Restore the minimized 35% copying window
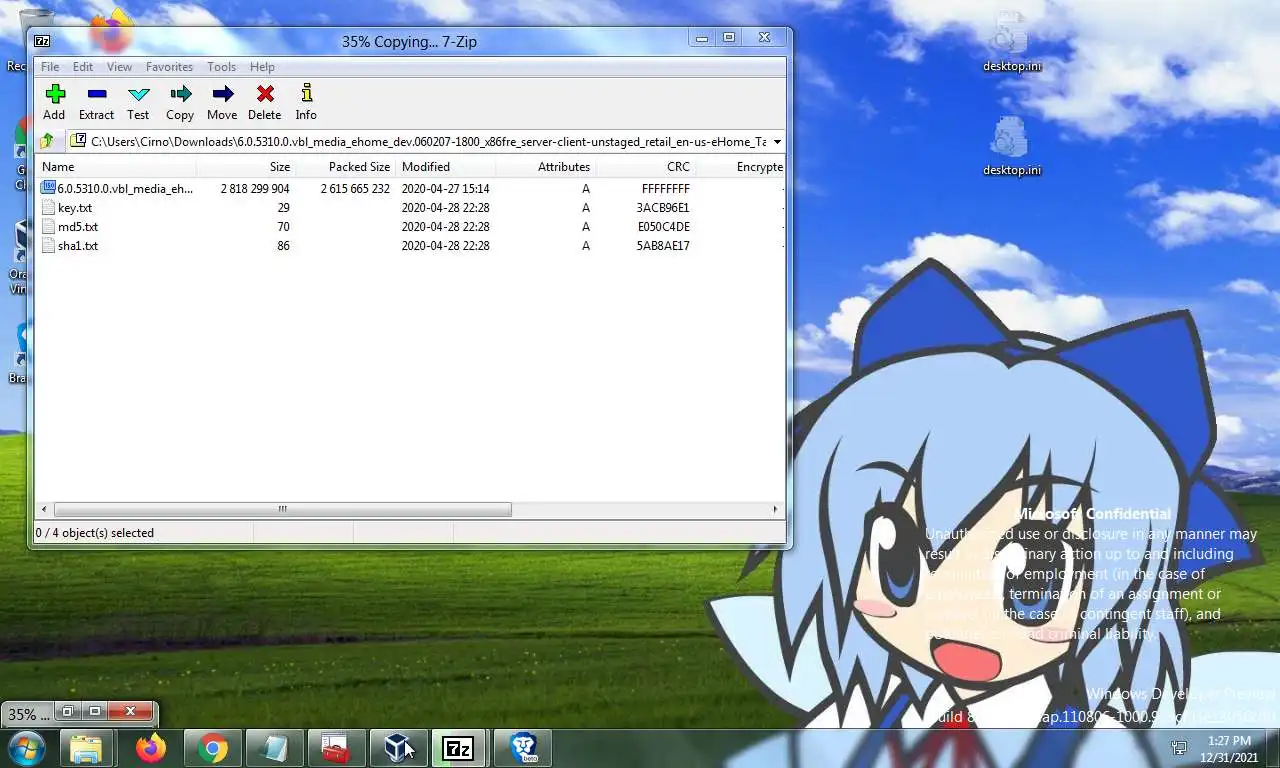 coord(67,712)
